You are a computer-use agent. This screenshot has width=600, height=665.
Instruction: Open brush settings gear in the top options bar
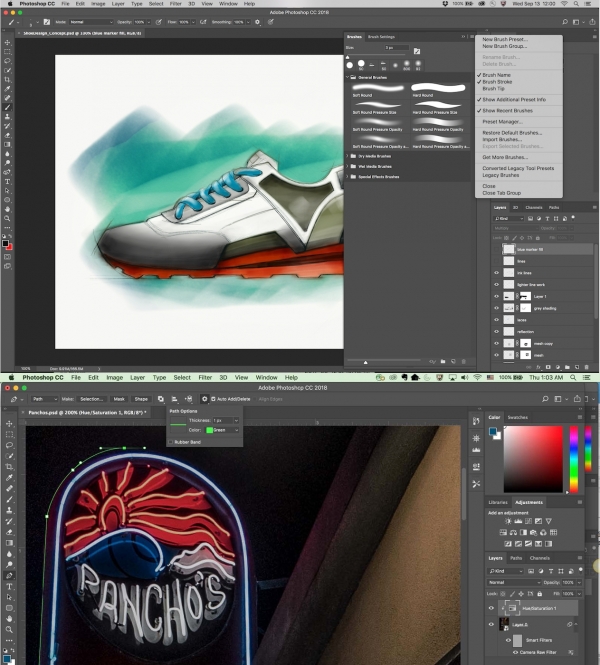pyautogui.click(x=257, y=22)
